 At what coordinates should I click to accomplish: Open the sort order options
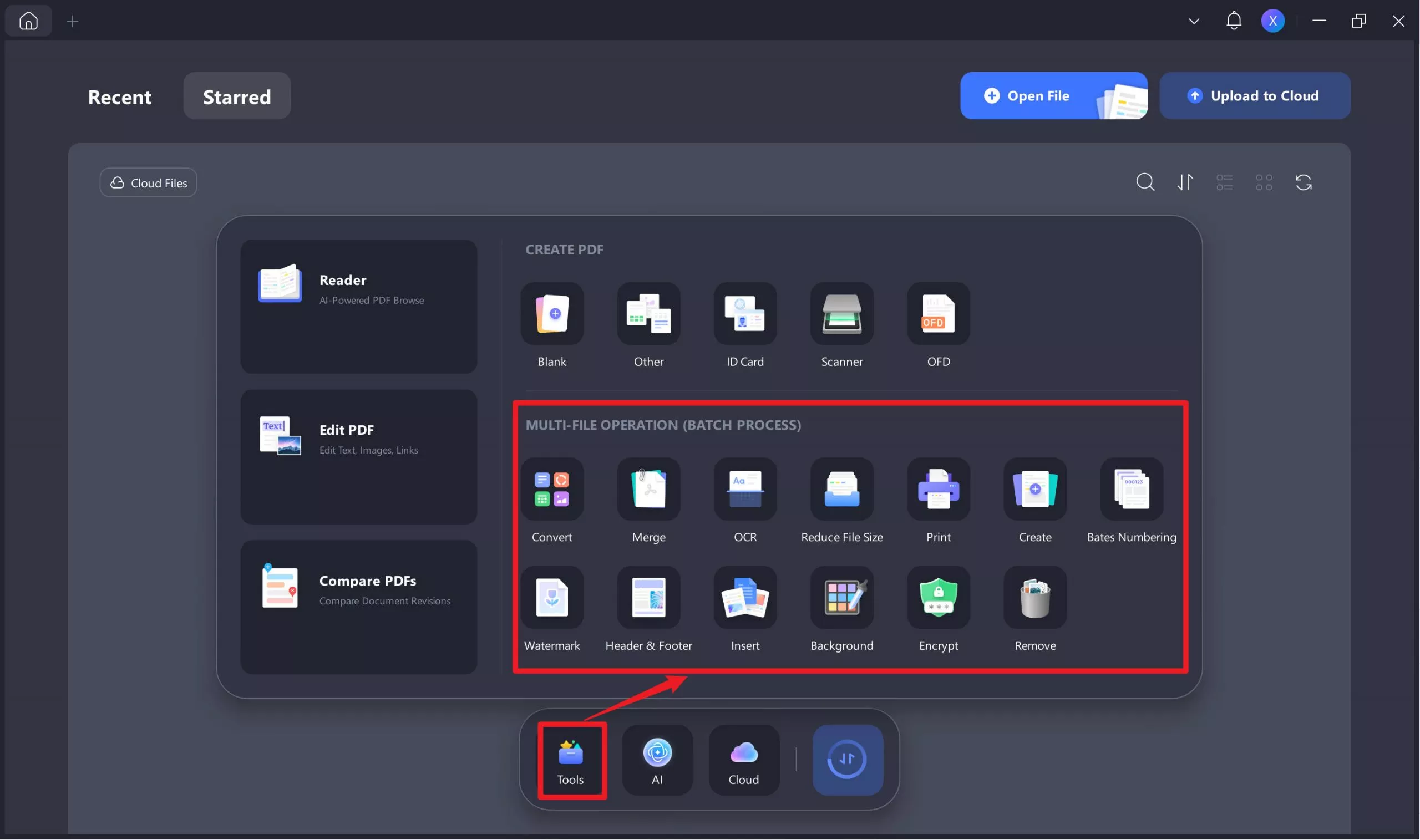point(1185,182)
